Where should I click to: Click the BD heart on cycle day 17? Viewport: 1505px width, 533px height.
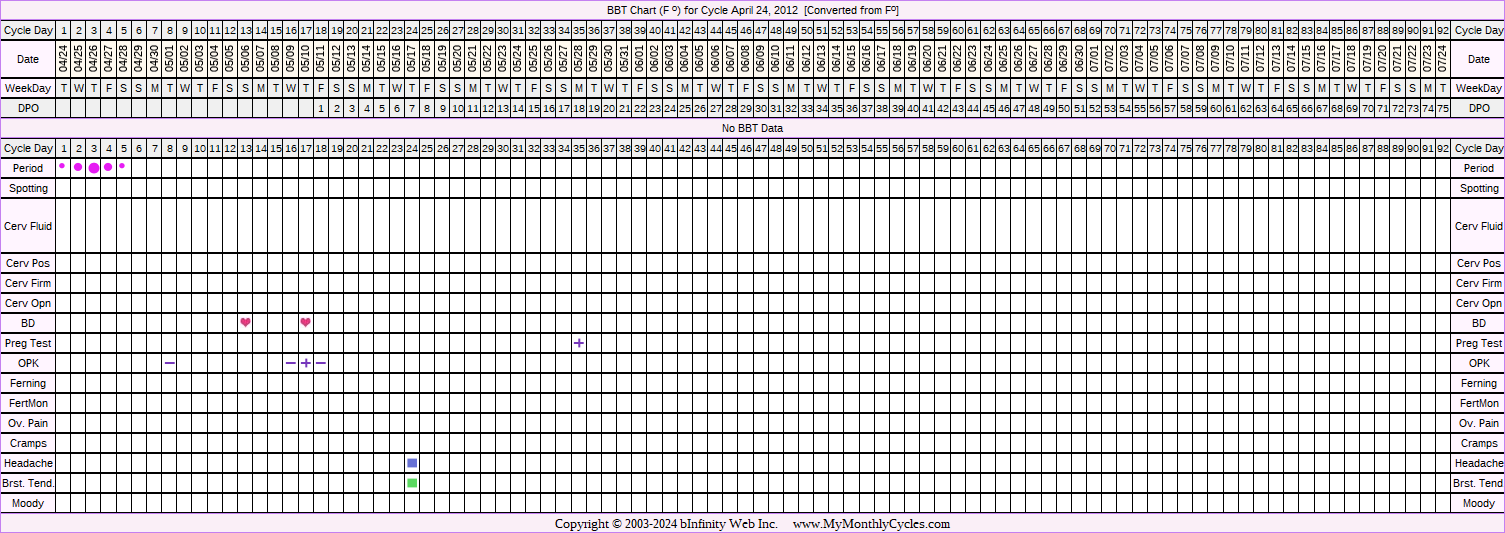click(x=306, y=323)
